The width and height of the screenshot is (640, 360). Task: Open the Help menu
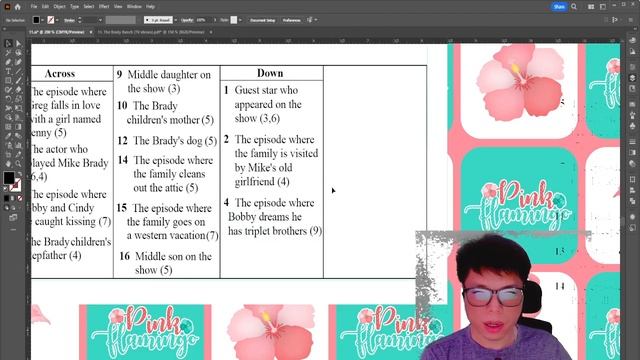pyautogui.click(x=150, y=7)
